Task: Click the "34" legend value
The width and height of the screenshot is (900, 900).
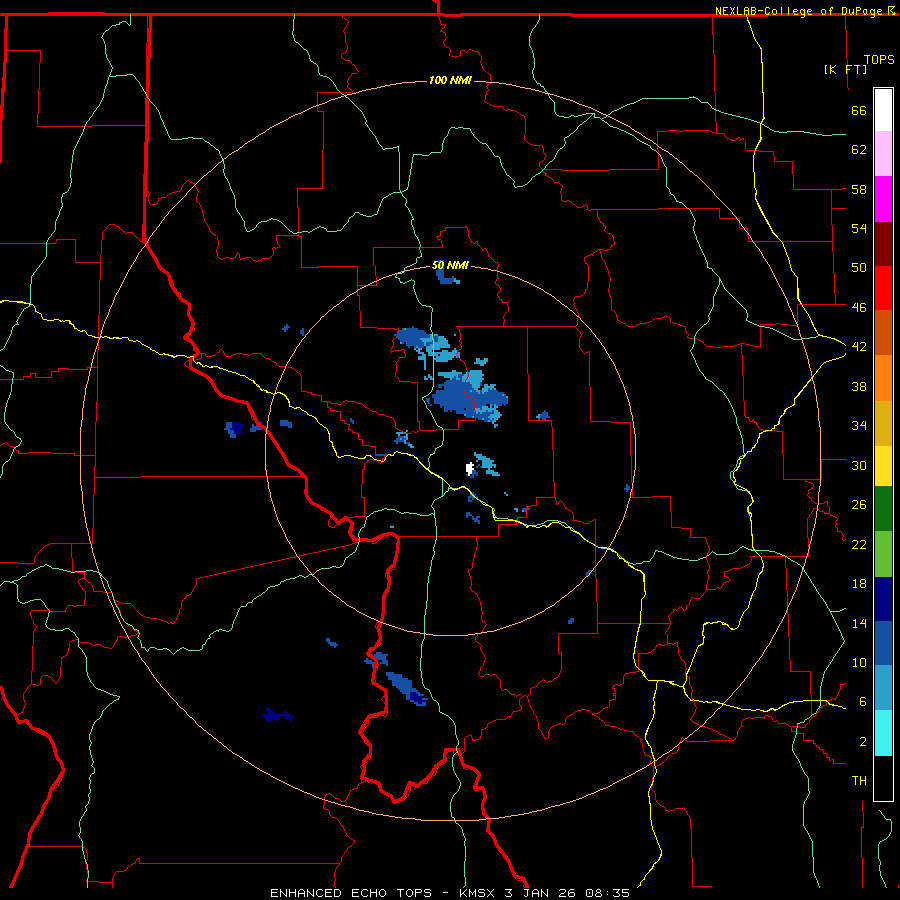Action: pos(859,426)
